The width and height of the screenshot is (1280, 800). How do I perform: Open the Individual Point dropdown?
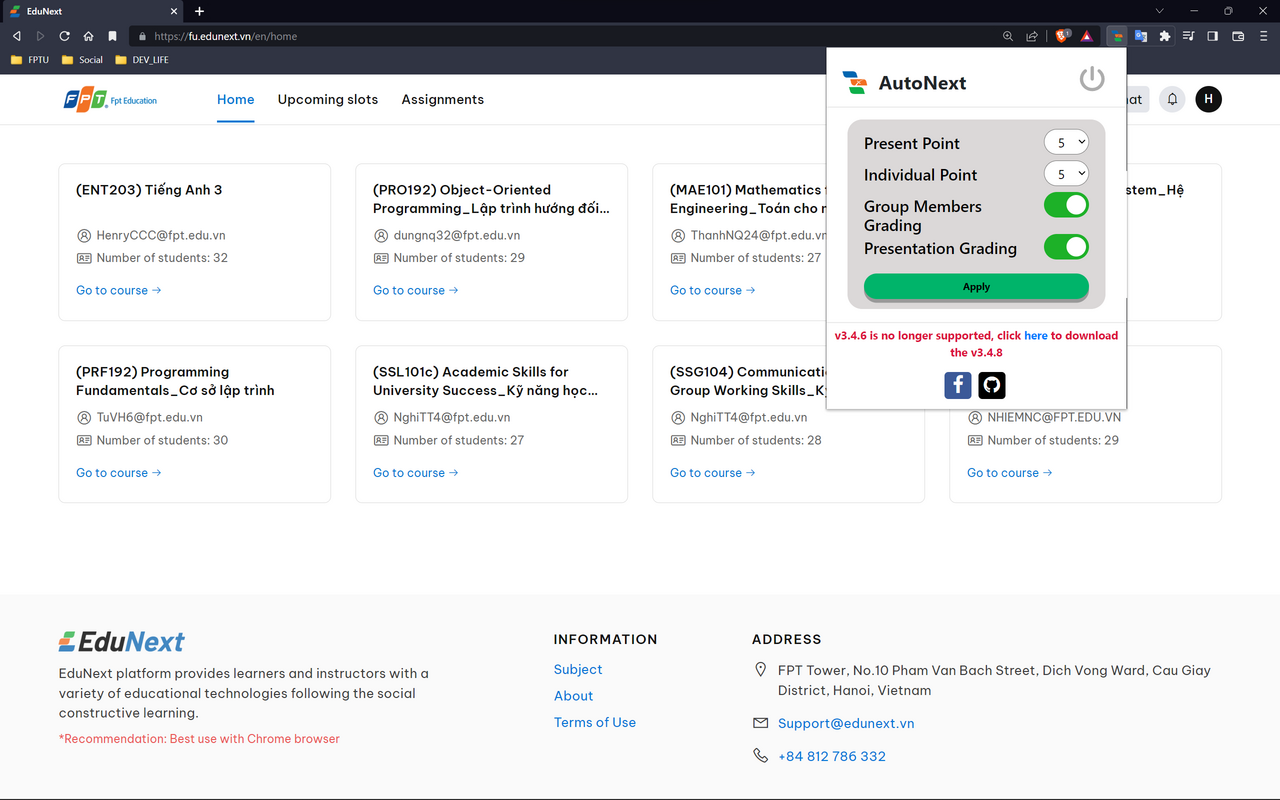pyautogui.click(x=1066, y=174)
